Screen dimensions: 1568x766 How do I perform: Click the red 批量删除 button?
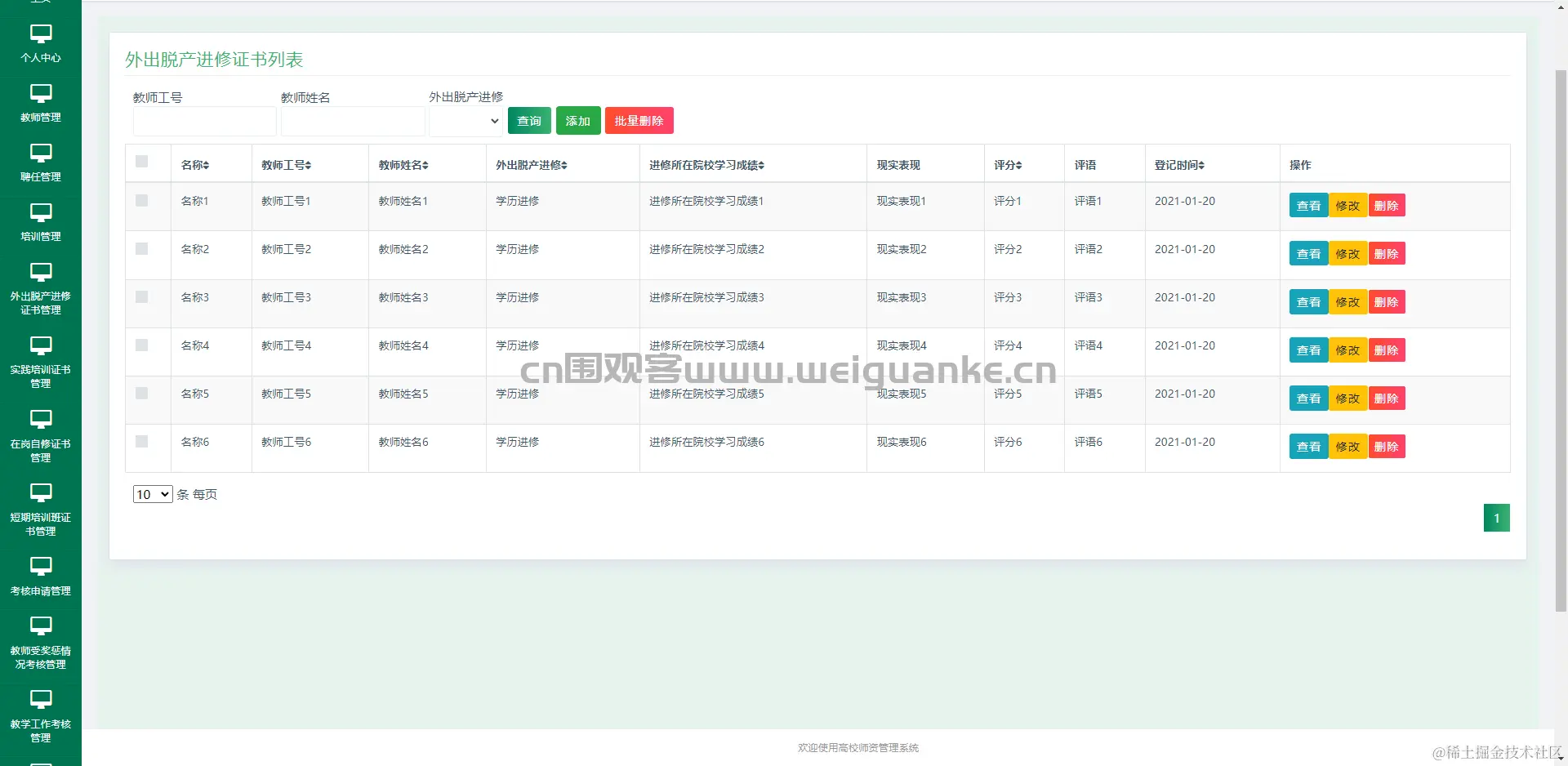point(639,121)
